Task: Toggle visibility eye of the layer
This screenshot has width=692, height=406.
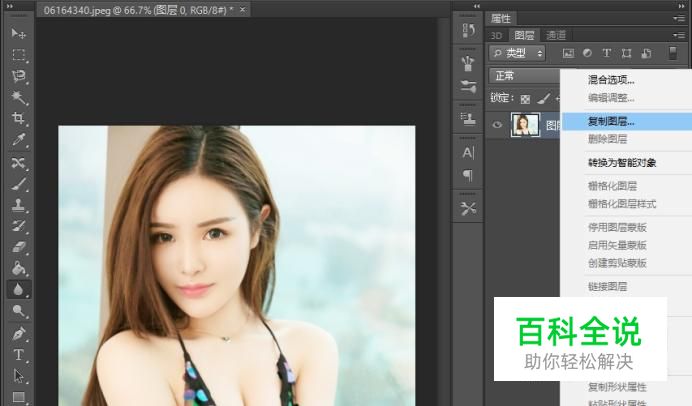Action: (x=497, y=125)
